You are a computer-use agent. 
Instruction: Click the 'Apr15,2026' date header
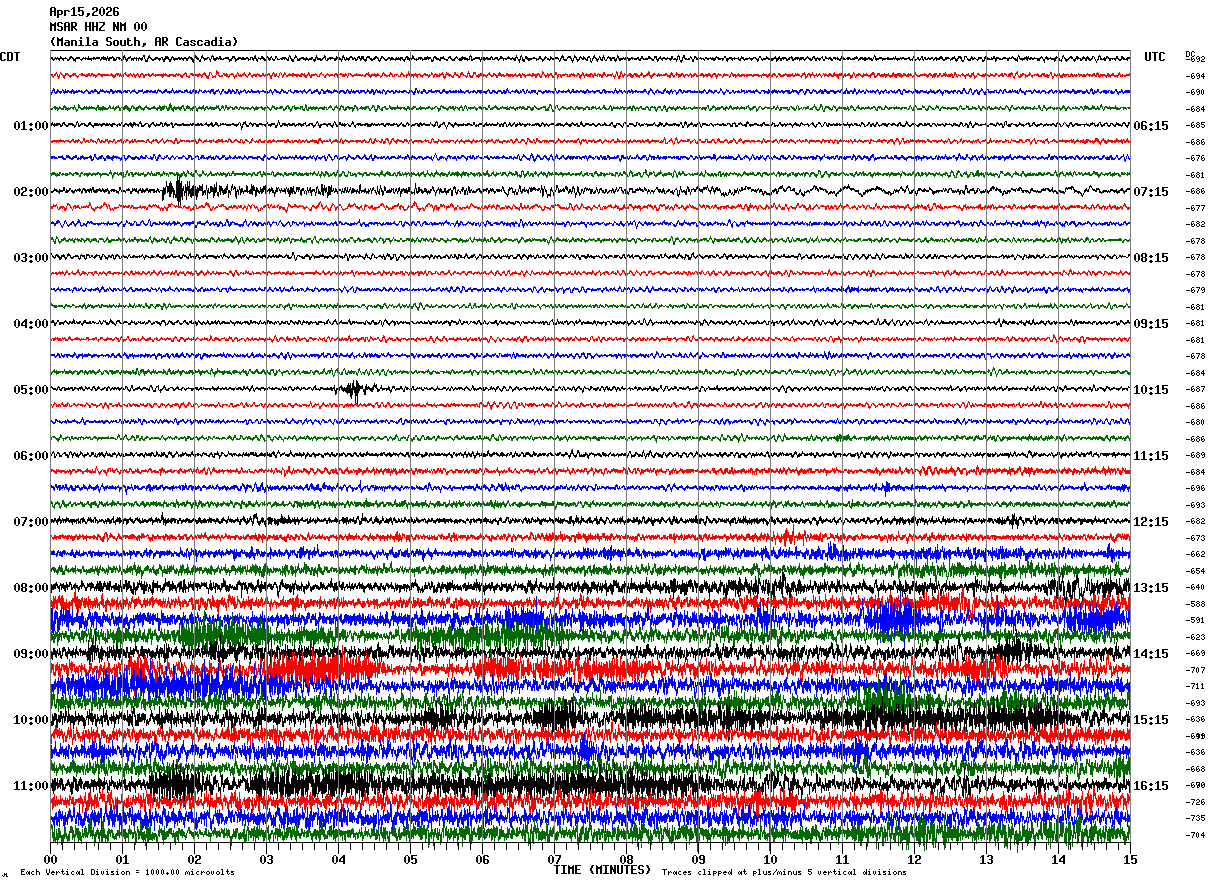[x=84, y=12]
